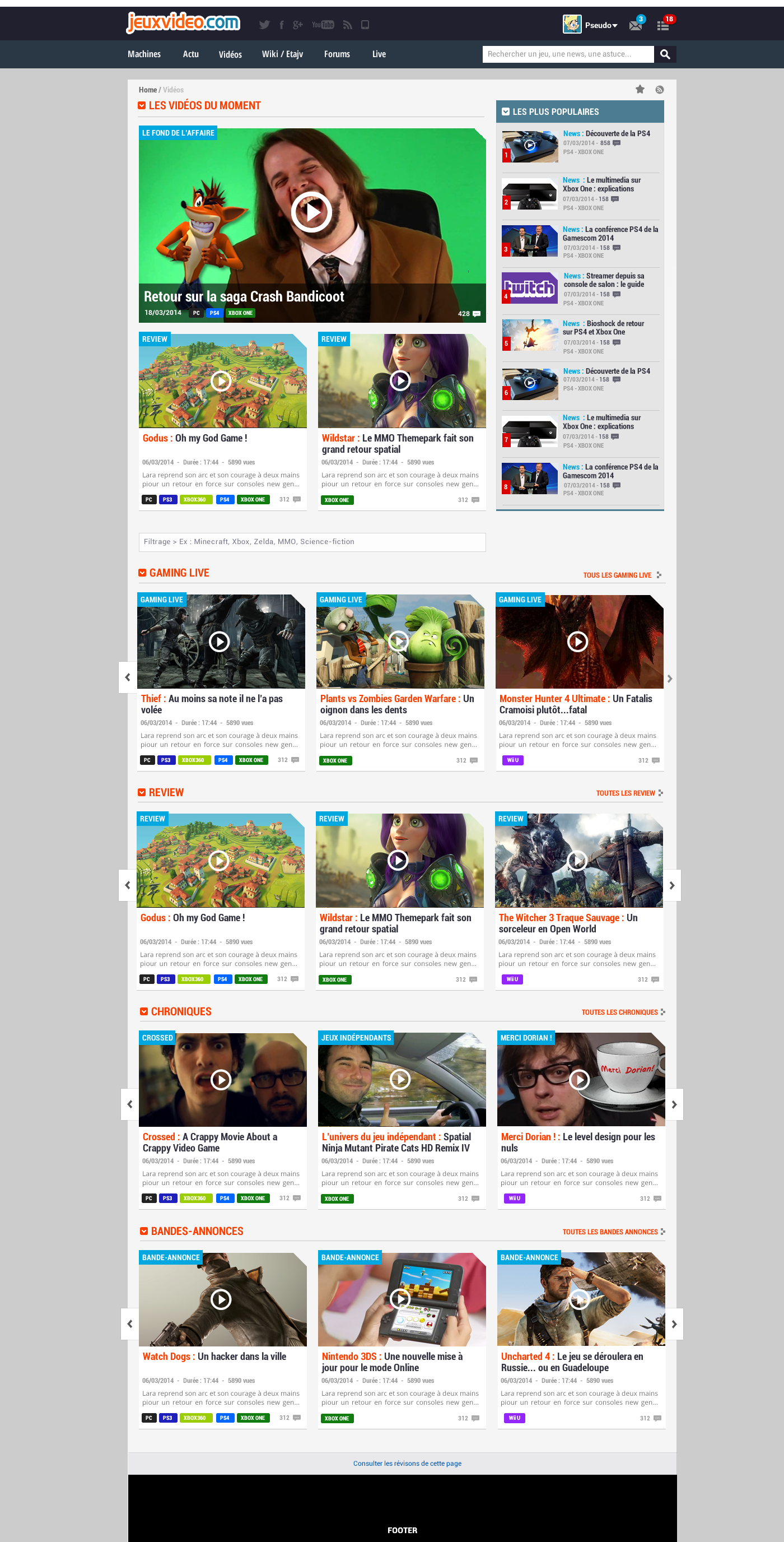Open messages via the envelope icon
Image resolution: width=784 pixels, height=1542 pixels.
[635, 25]
